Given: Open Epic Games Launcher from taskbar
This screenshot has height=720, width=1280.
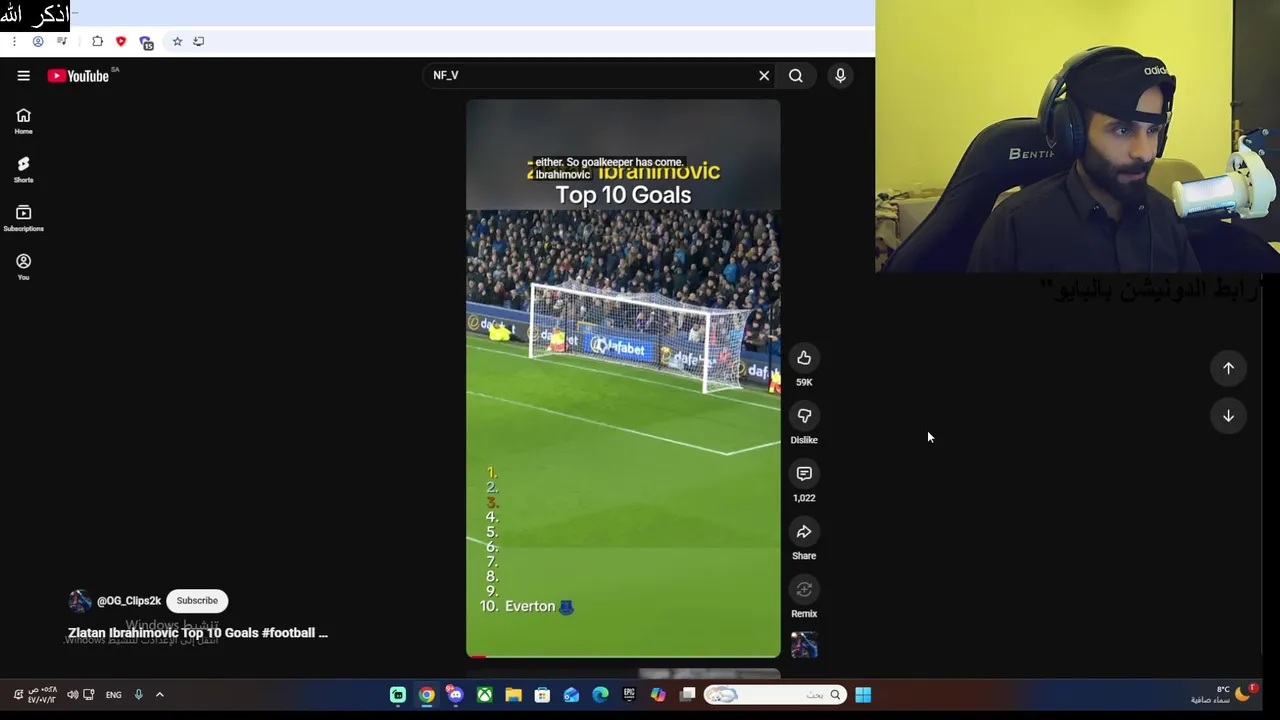Looking at the screenshot, I should point(629,695).
